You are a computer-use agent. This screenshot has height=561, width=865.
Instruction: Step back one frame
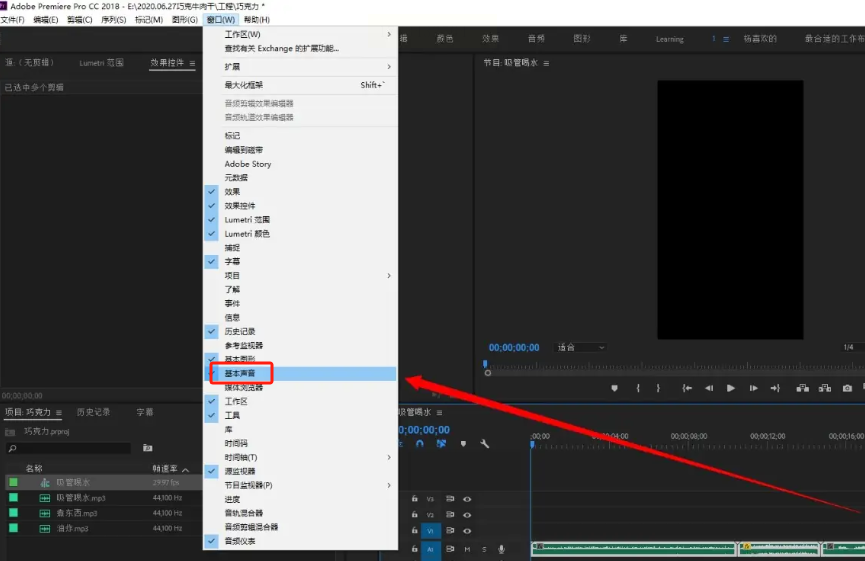(709, 388)
